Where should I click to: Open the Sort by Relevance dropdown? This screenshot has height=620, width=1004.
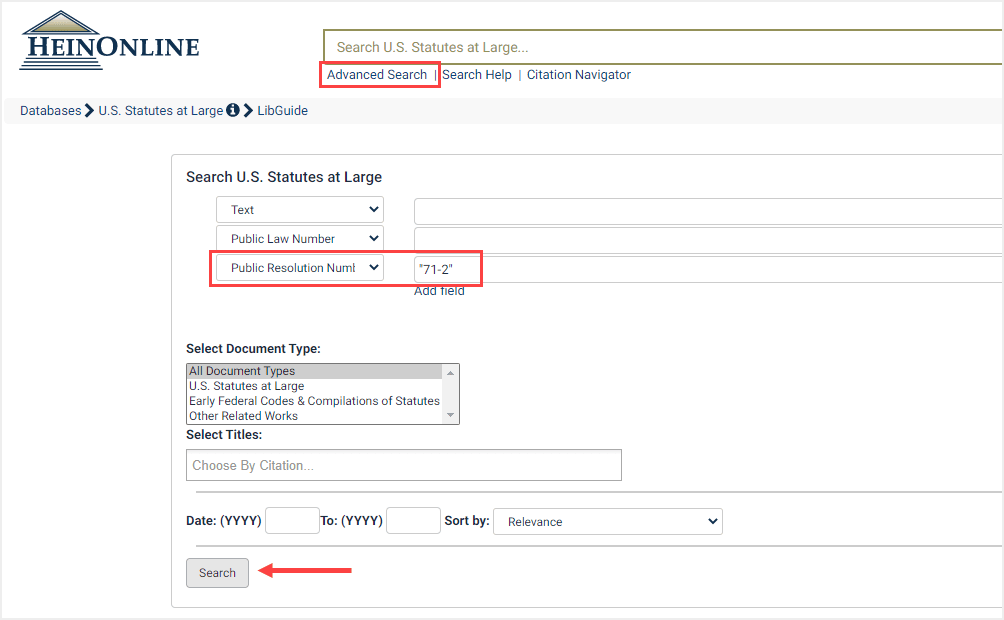click(x=608, y=521)
